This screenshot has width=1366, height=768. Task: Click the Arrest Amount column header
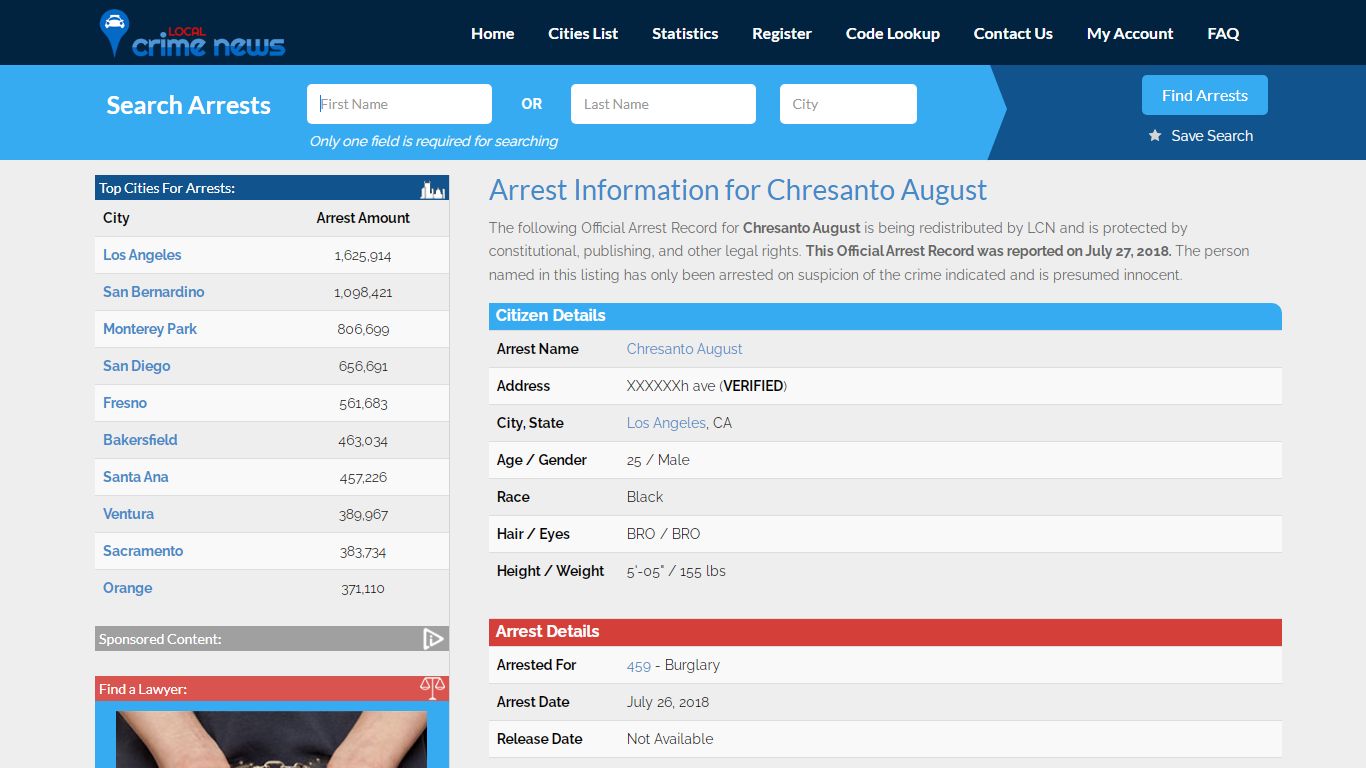[363, 218]
